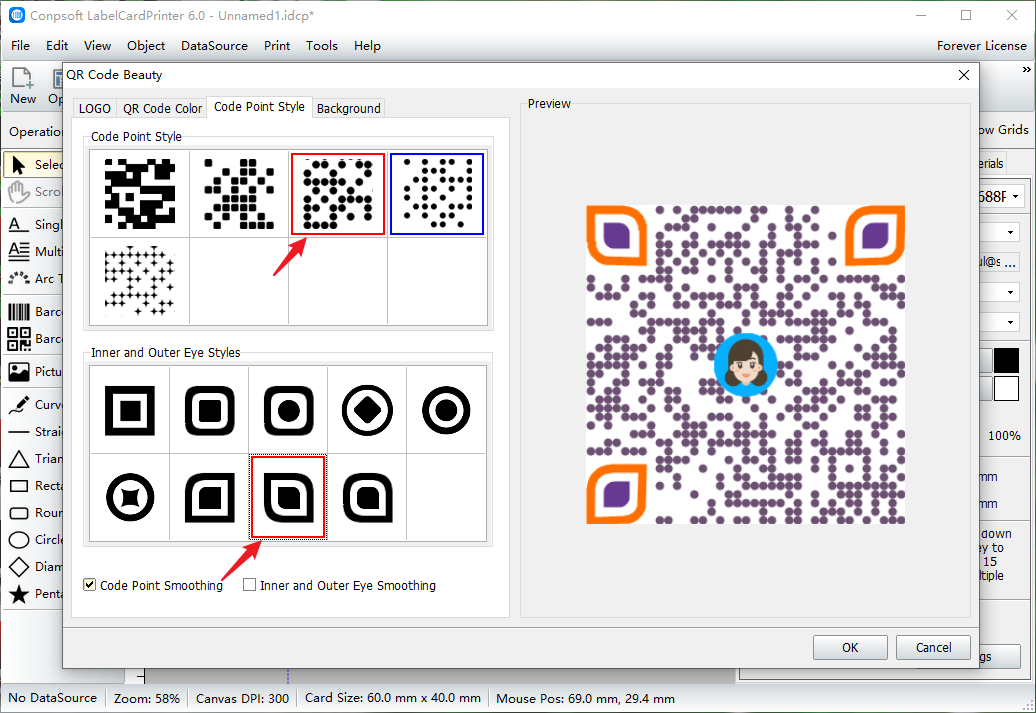
Task: Choose the plain square eye style
Action: (x=130, y=410)
